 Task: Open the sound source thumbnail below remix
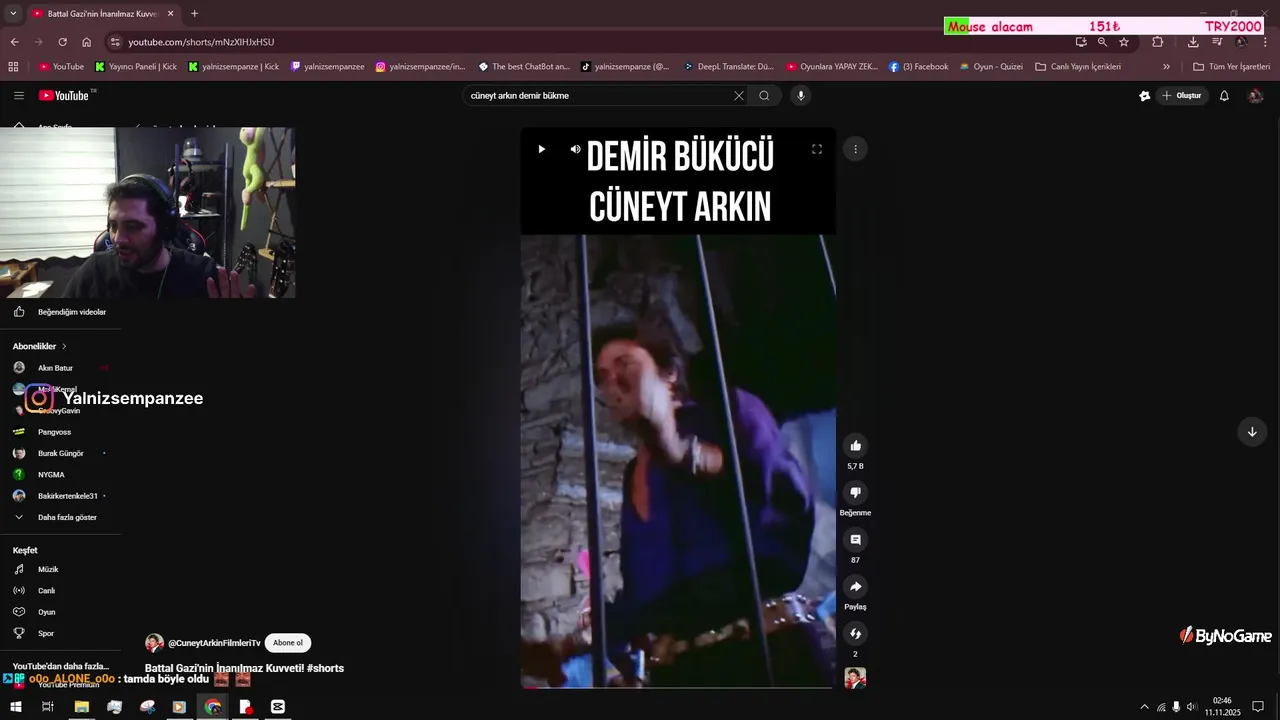tap(855, 678)
